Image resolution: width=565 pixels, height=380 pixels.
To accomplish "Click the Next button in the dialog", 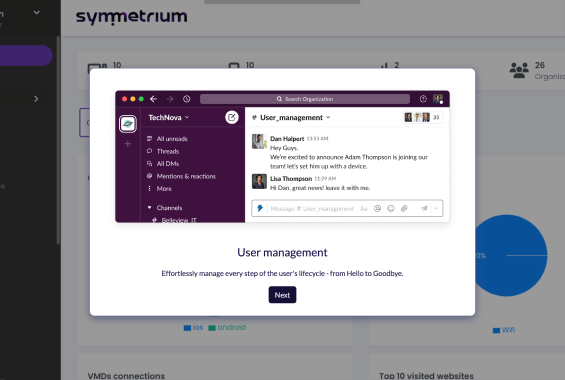I will (x=282, y=295).
